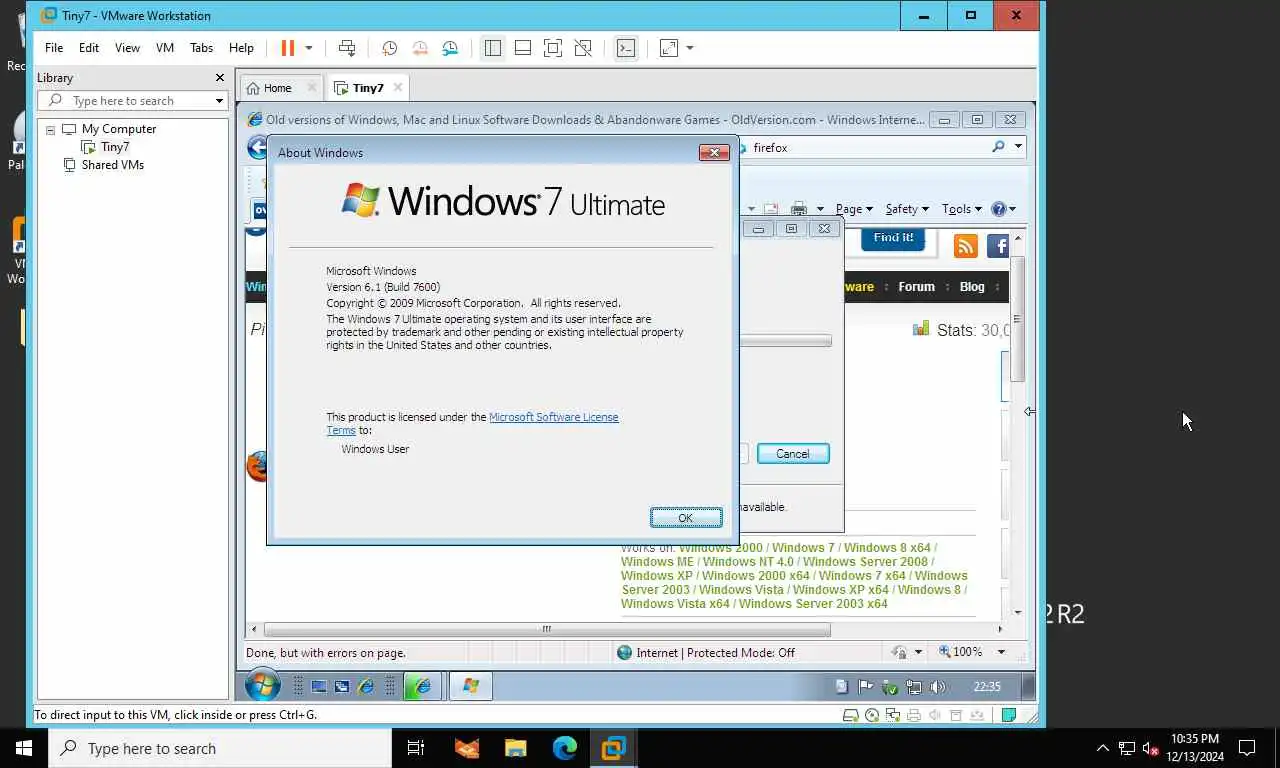Open the Windows 7 Start orb
Screen dimensions: 1280x768
coord(263,686)
